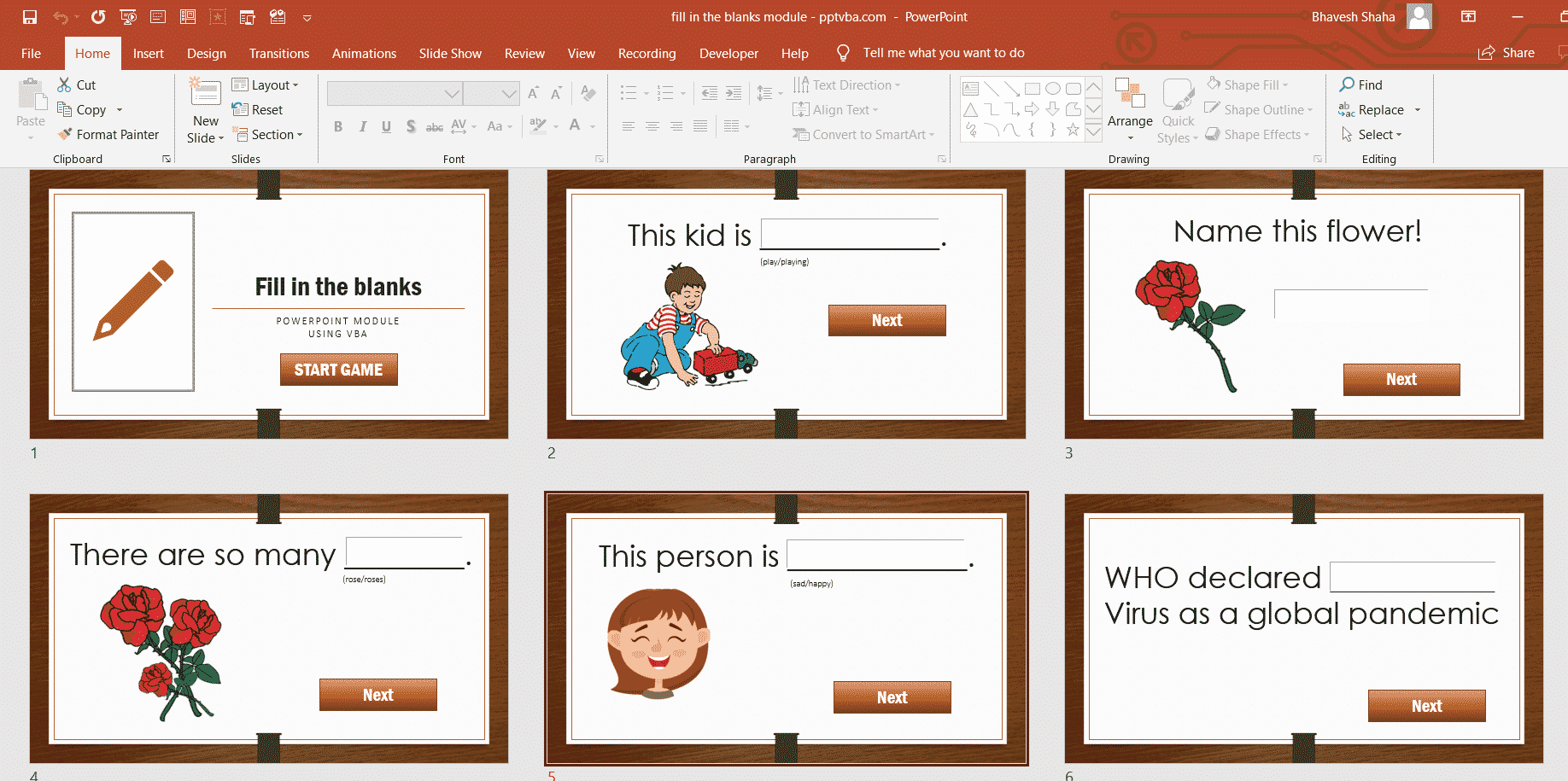Viewport: 1568px width, 781px height.
Task: Click the New Slide icon
Action: 205,93
